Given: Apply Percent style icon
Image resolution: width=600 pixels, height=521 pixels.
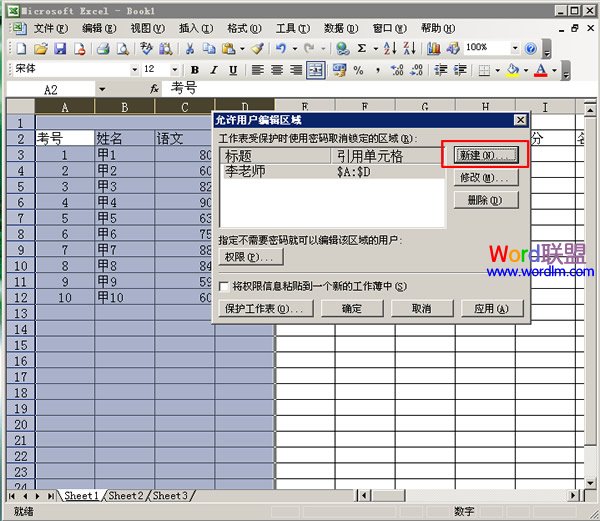Looking at the screenshot, I should pyautogui.click(x=358, y=70).
